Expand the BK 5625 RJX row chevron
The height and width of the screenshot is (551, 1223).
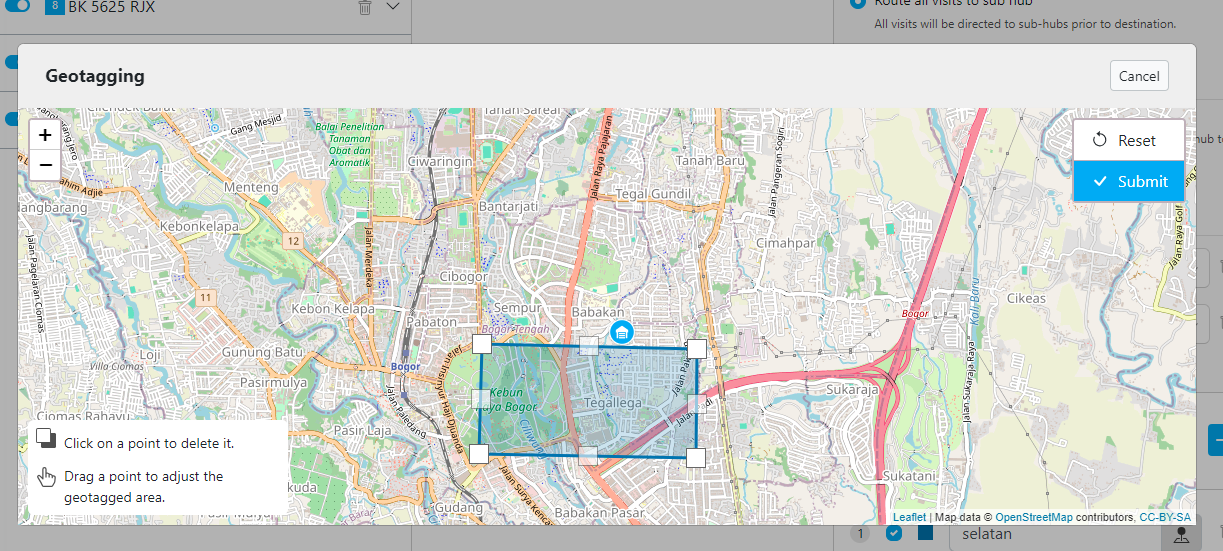[393, 8]
